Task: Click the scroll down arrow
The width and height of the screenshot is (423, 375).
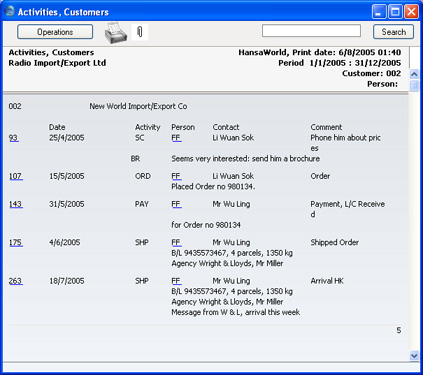Action: pyautogui.click(x=414, y=356)
